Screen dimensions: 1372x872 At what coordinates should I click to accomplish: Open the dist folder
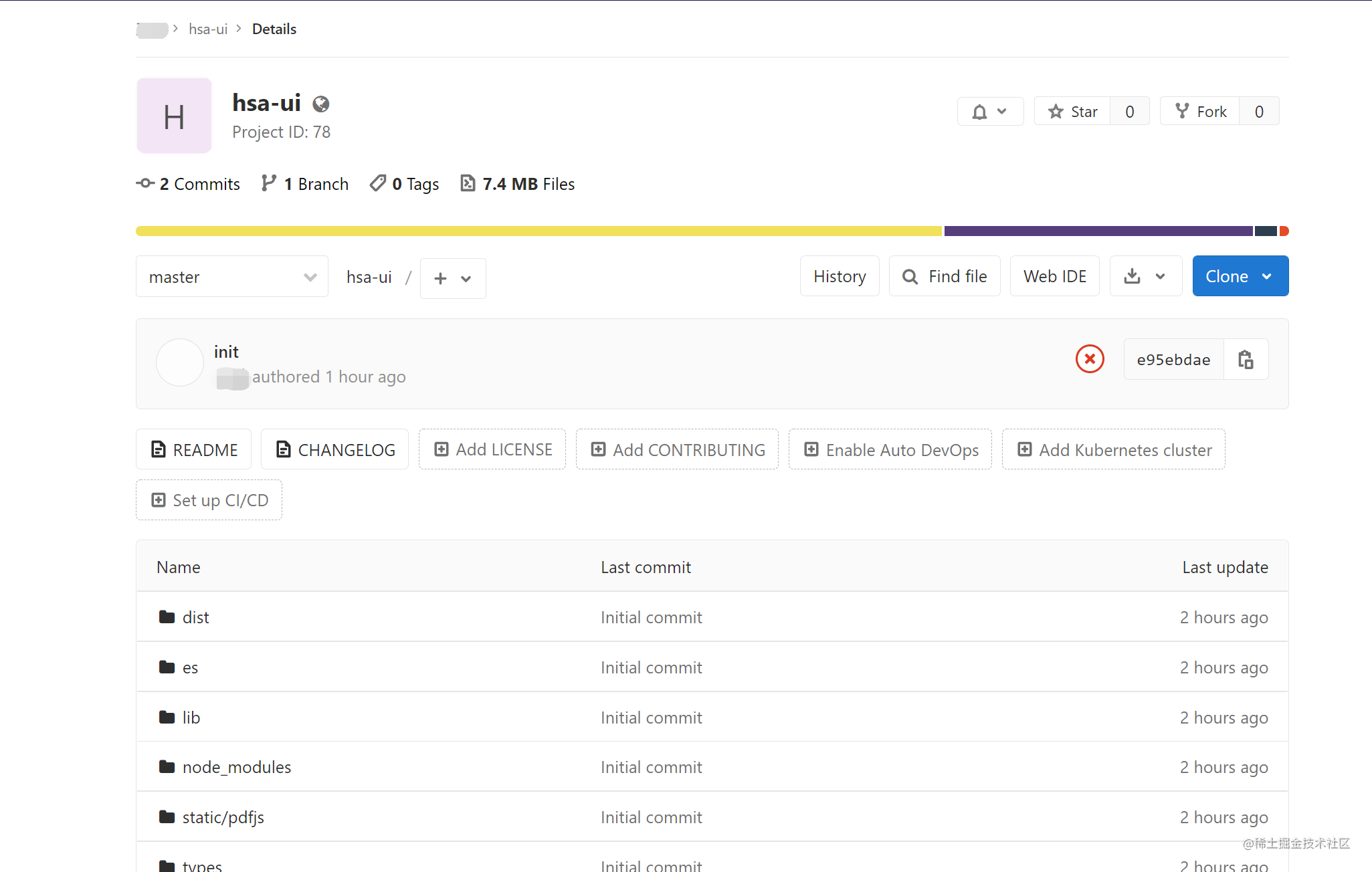[195, 617]
